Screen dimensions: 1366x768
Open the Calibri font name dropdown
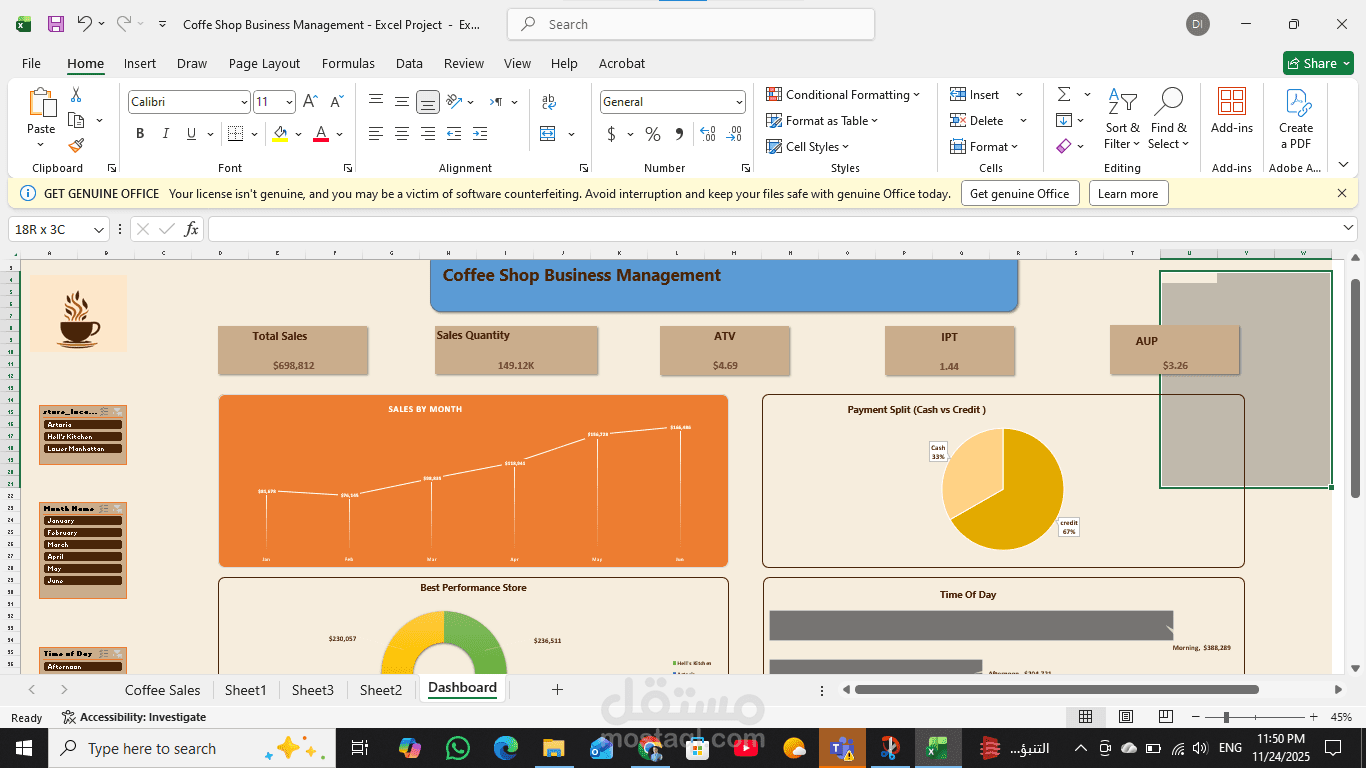(244, 102)
